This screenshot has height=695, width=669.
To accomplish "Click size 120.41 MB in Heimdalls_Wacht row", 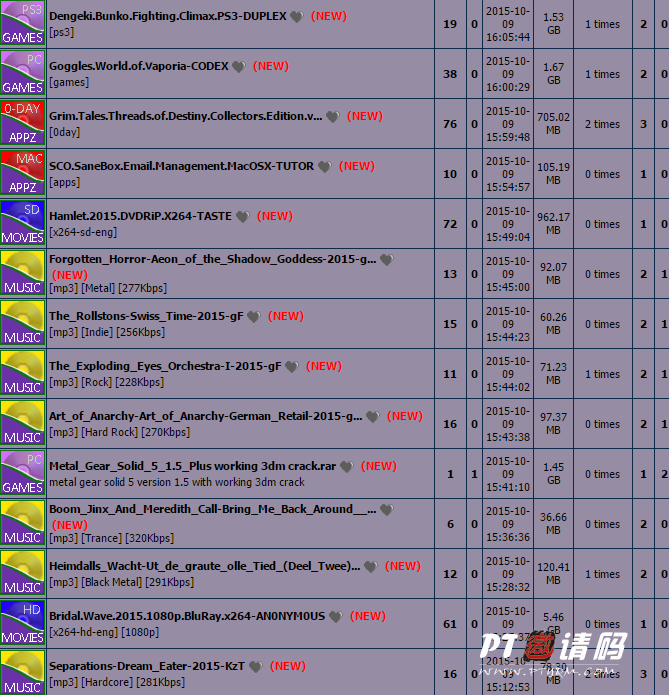I will pos(553,574).
